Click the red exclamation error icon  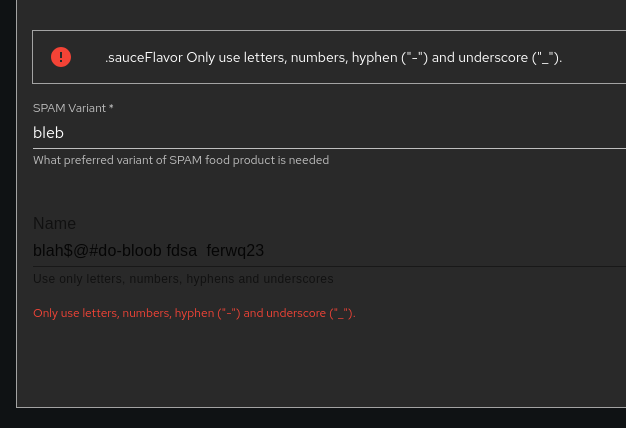click(61, 57)
